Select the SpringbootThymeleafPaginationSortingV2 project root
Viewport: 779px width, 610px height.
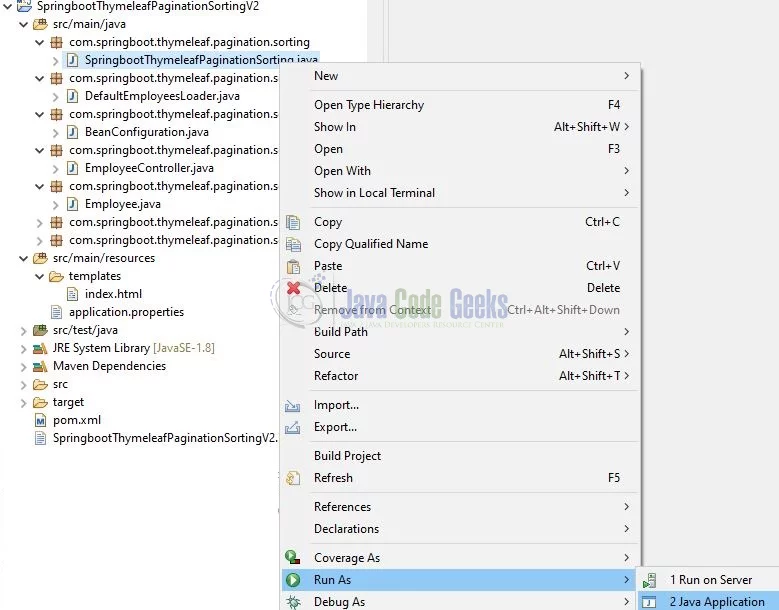click(148, 6)
